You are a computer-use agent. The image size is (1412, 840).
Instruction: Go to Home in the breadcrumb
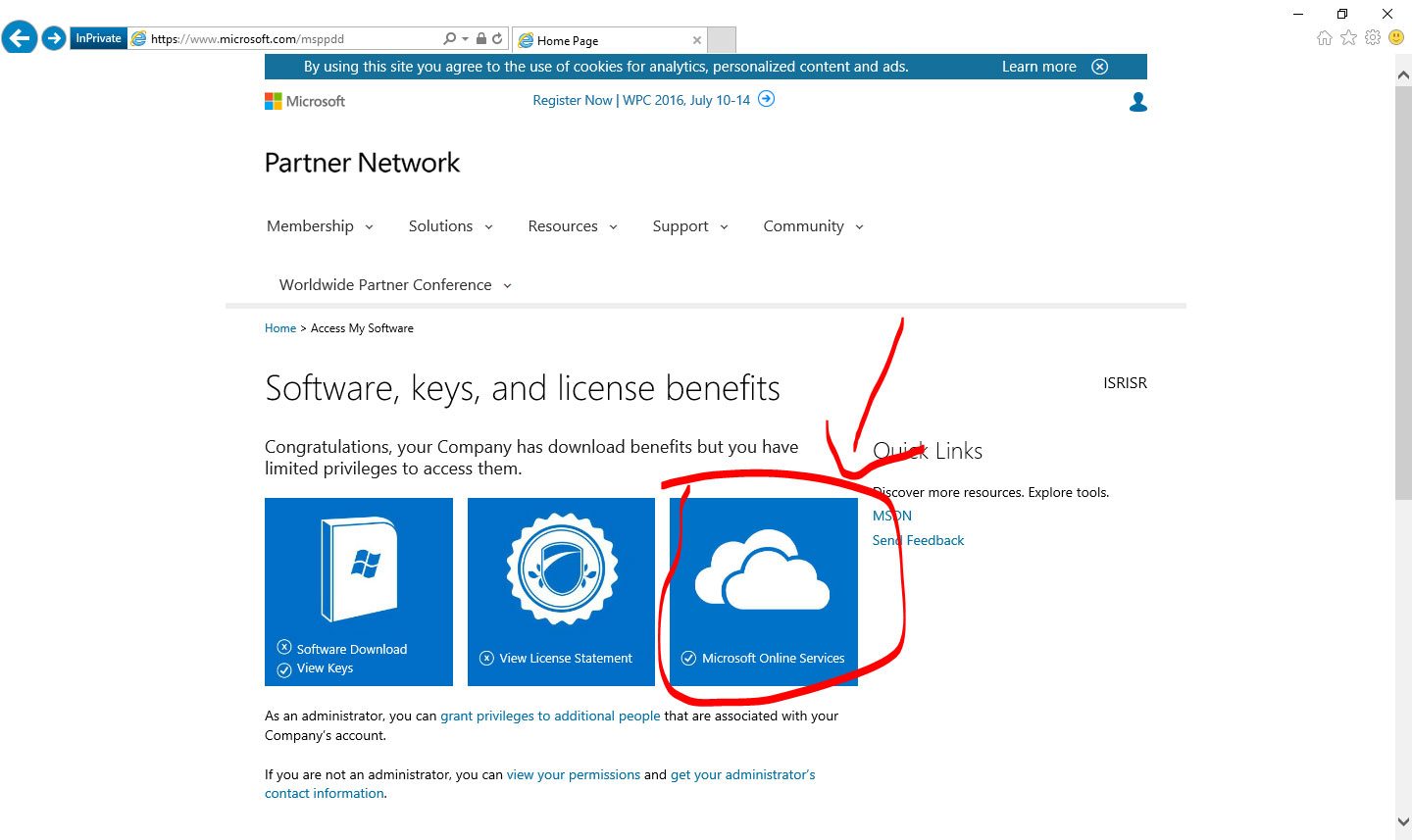point(280,328)
